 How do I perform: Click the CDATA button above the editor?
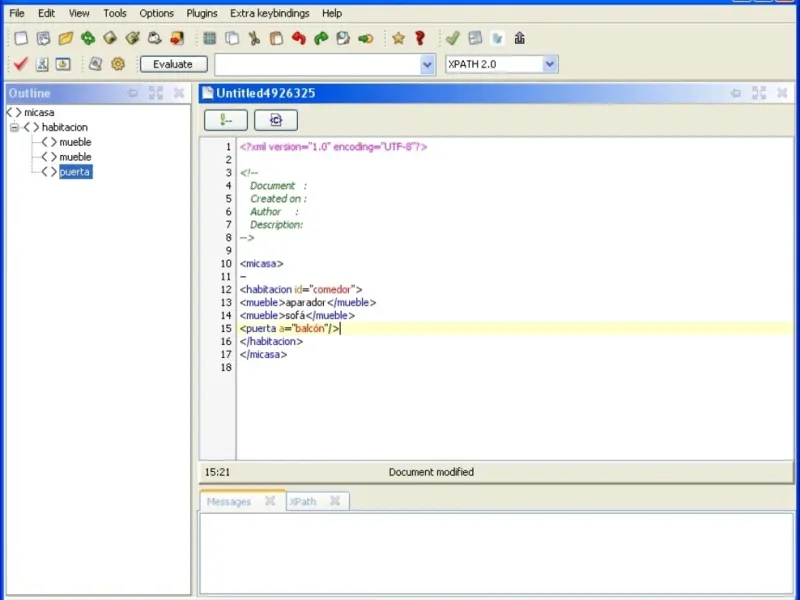(276, 120)
